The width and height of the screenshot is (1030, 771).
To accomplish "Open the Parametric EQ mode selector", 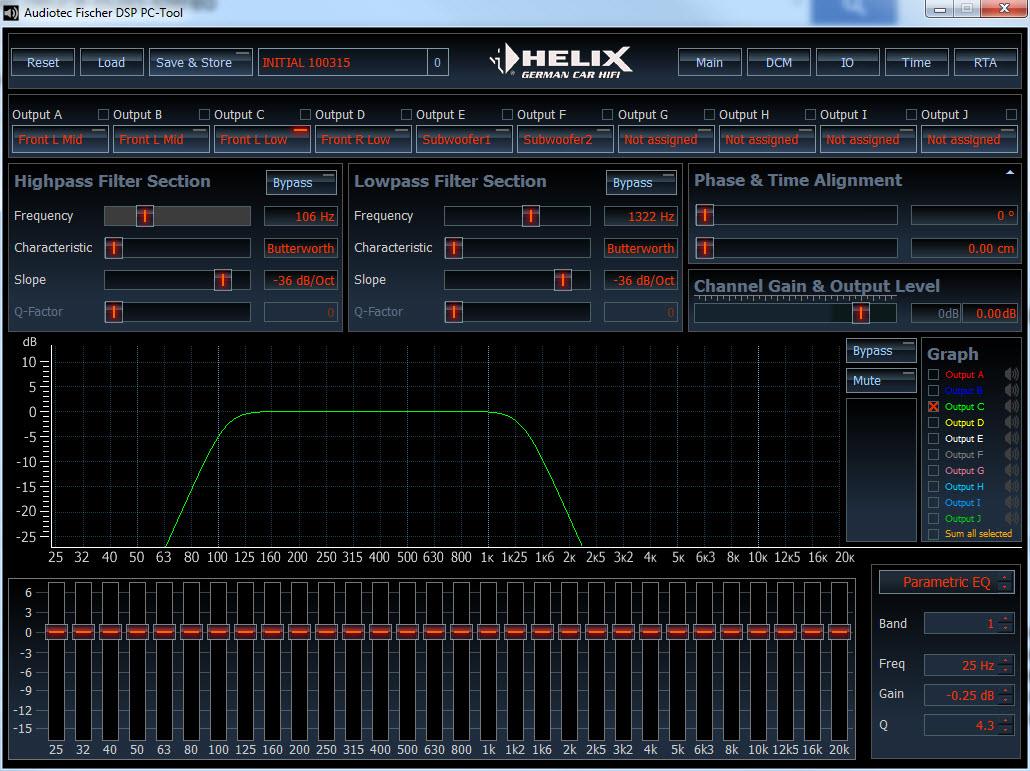I will [x=947, y=583].
